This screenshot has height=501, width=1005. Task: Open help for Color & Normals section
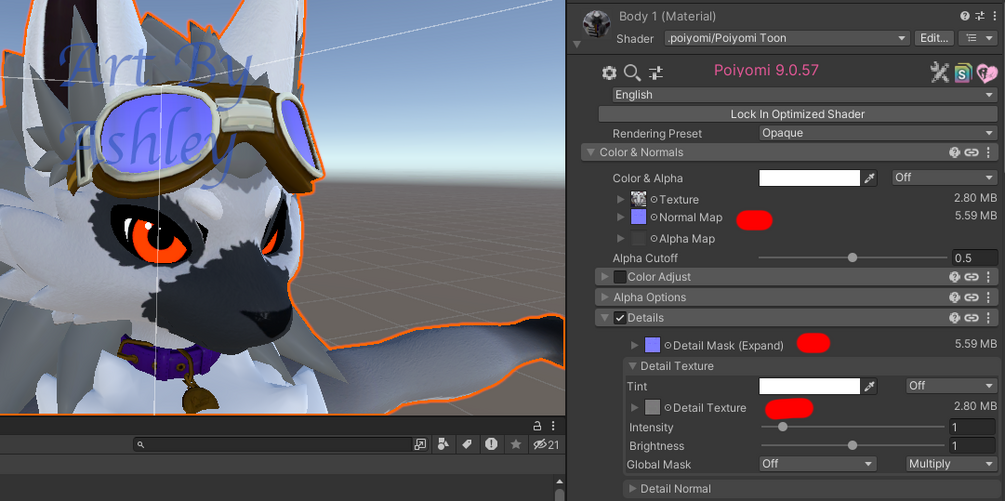954,152
